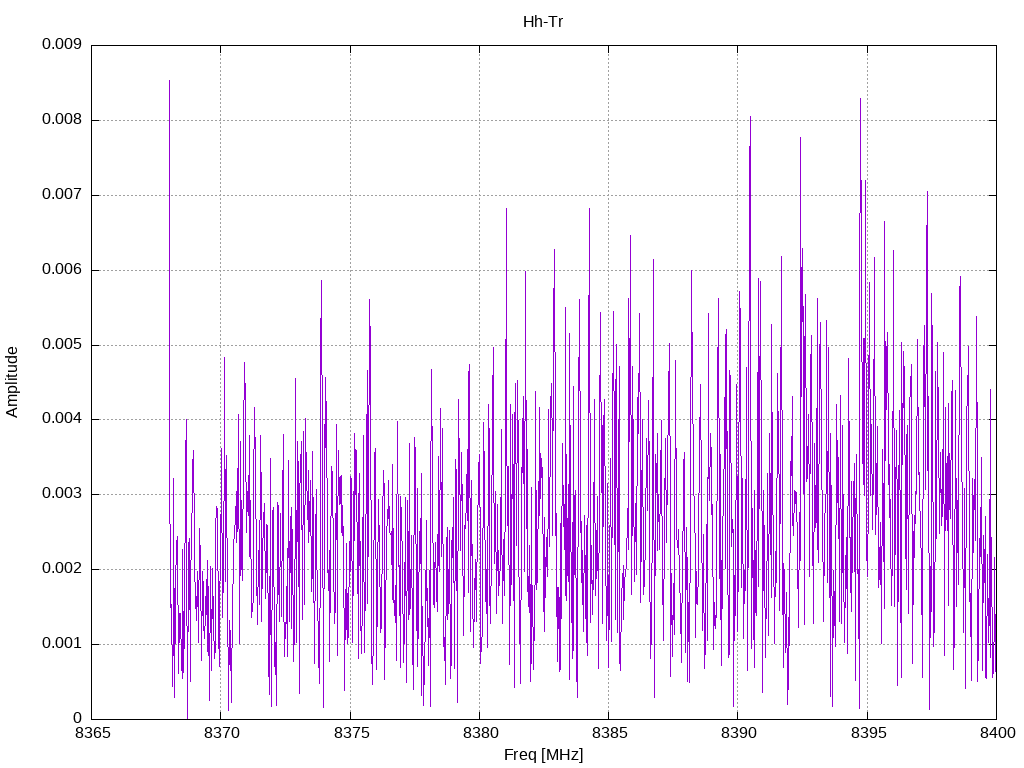
Task: Click the x-axis tick label 8385
Action: coord(609,733)
